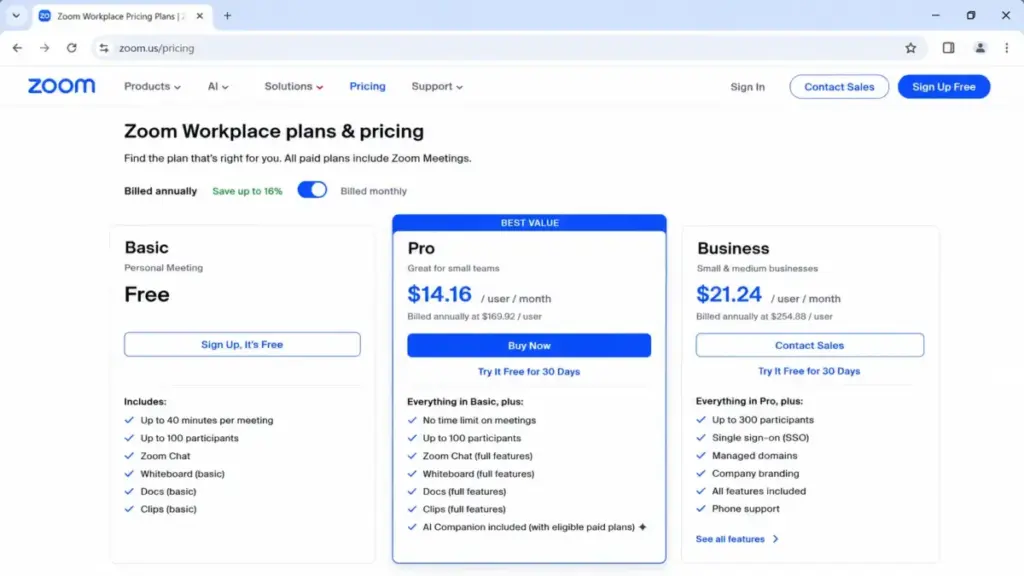Minimize the browser window
This screenshot has width=1024, height=576.
point(935,16)
